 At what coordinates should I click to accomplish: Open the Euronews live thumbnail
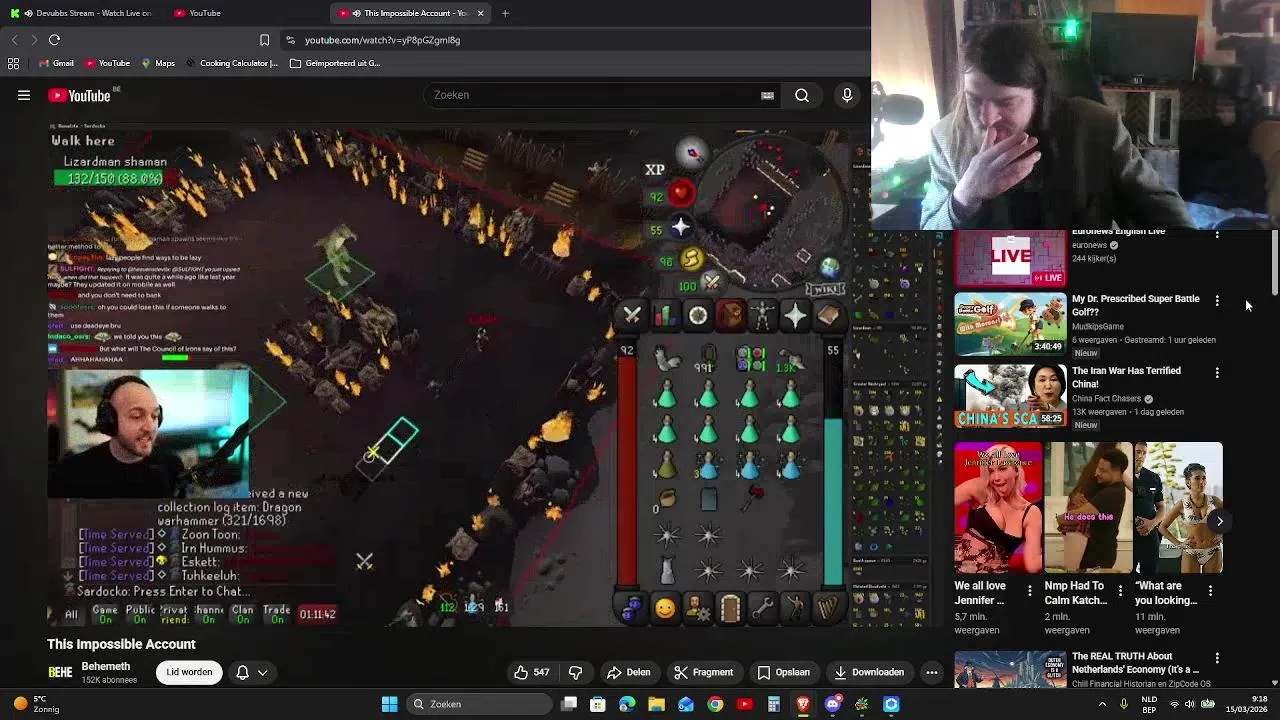1010,258
